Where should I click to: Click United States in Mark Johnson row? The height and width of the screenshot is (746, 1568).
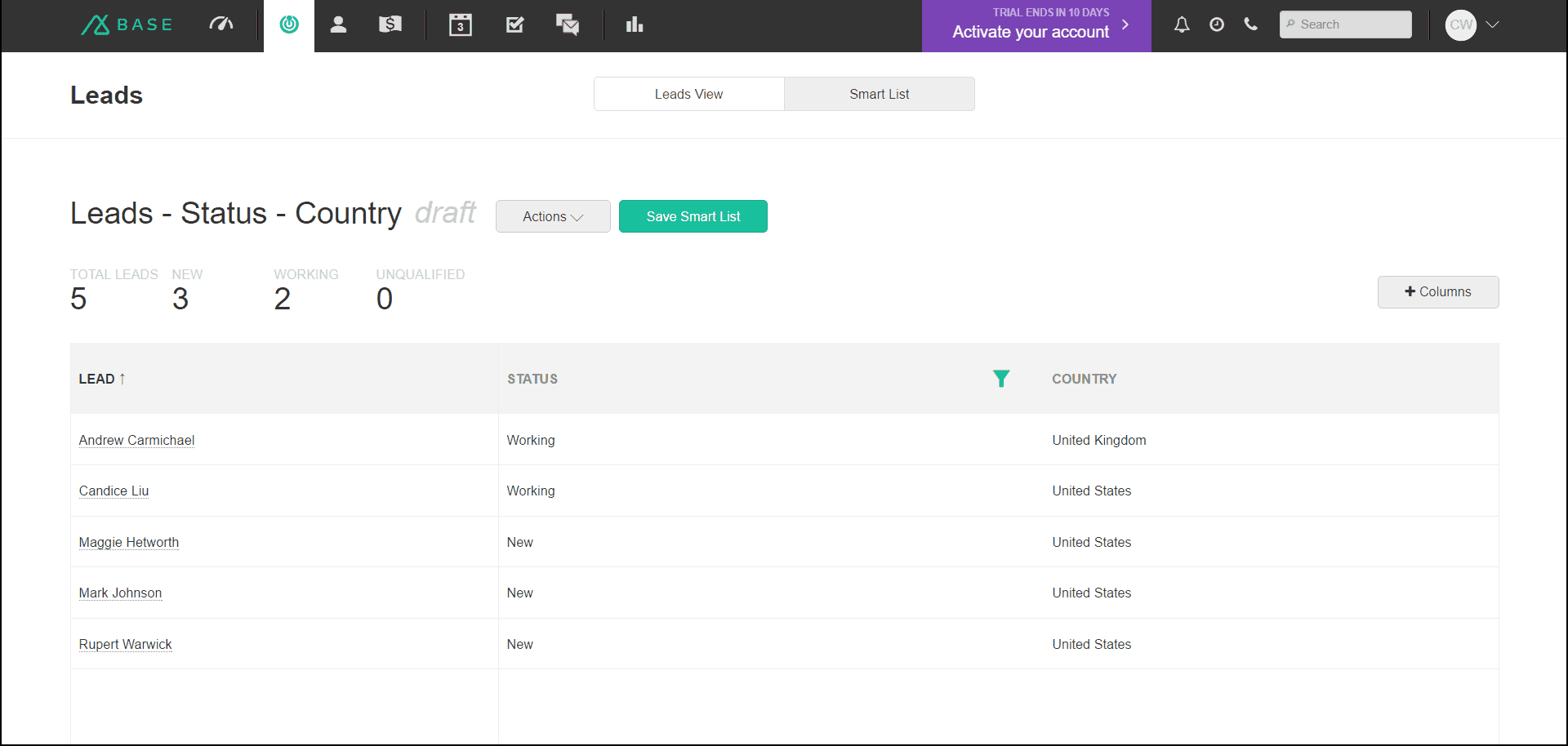point(1092,593)
